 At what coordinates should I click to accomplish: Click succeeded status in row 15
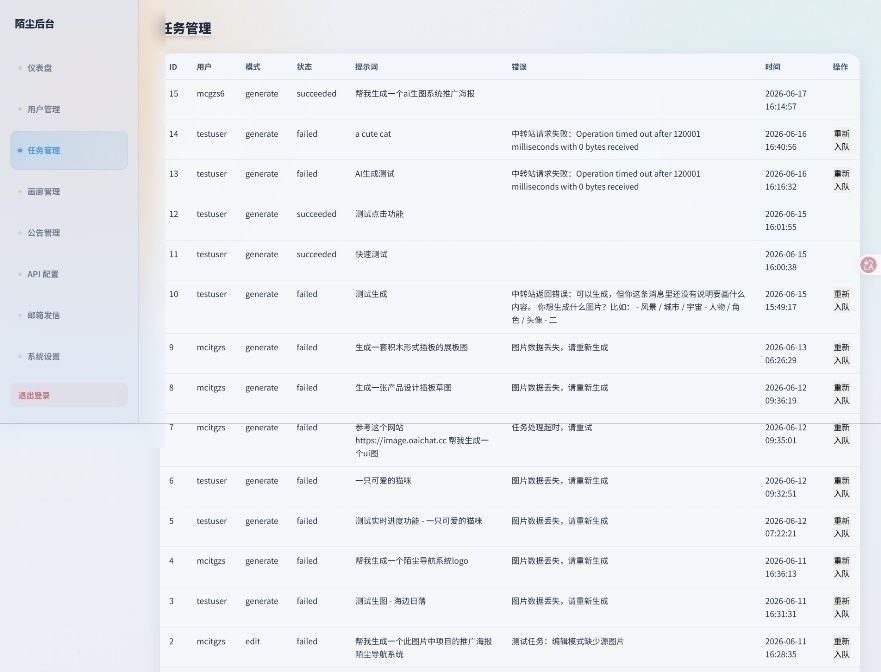pyautogui.click(x=316, y=94)
